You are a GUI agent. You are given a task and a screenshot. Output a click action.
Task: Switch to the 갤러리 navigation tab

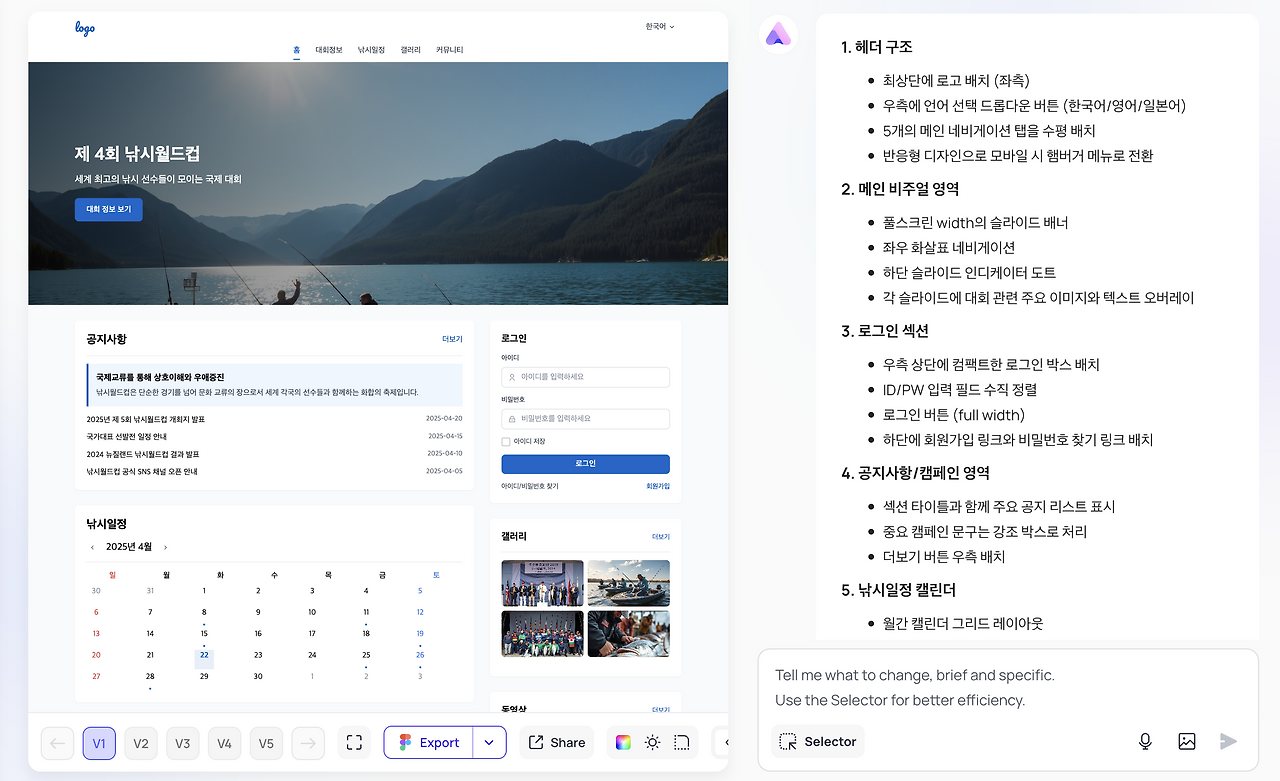410,49
